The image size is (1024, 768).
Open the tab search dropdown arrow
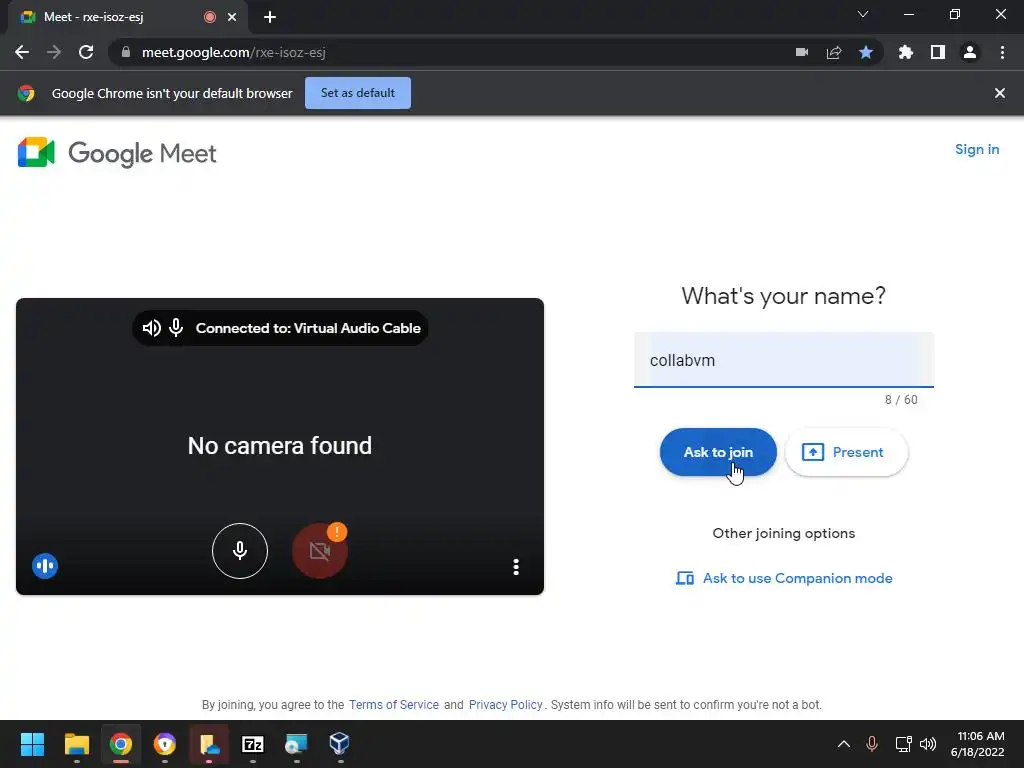click(x=863, y=14)
